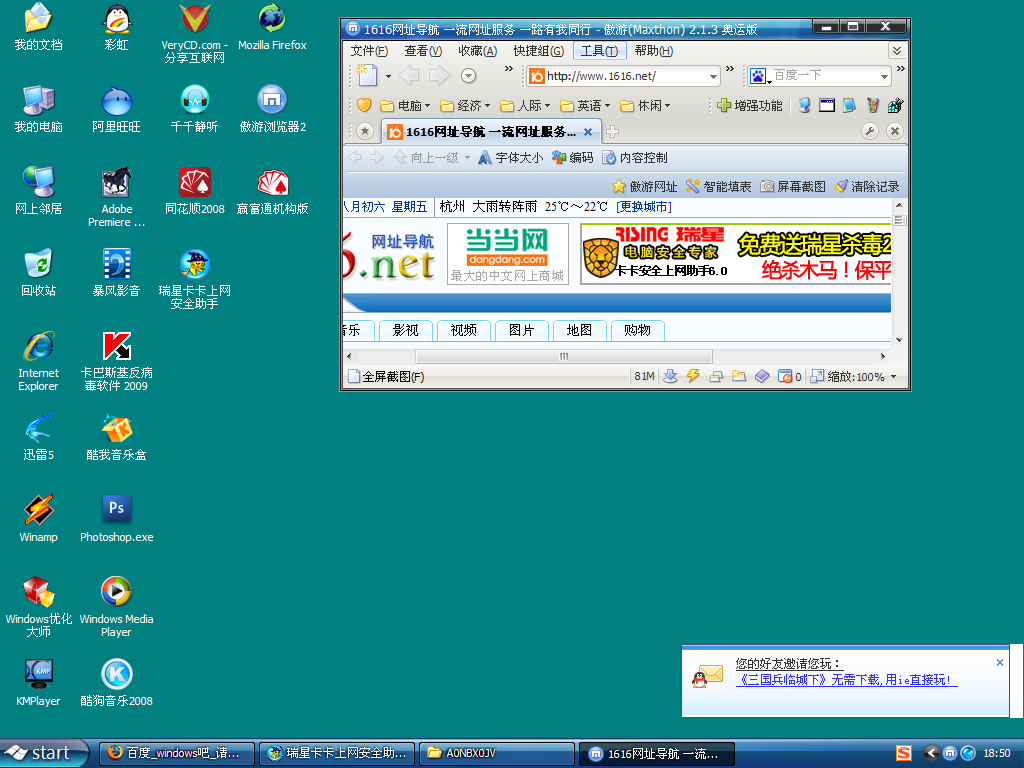This screenshot has width=1024, height=768.
Task: Click the QQ penguin envelope in notification popup
Action: pyautogui.click(x=707, y=677)
